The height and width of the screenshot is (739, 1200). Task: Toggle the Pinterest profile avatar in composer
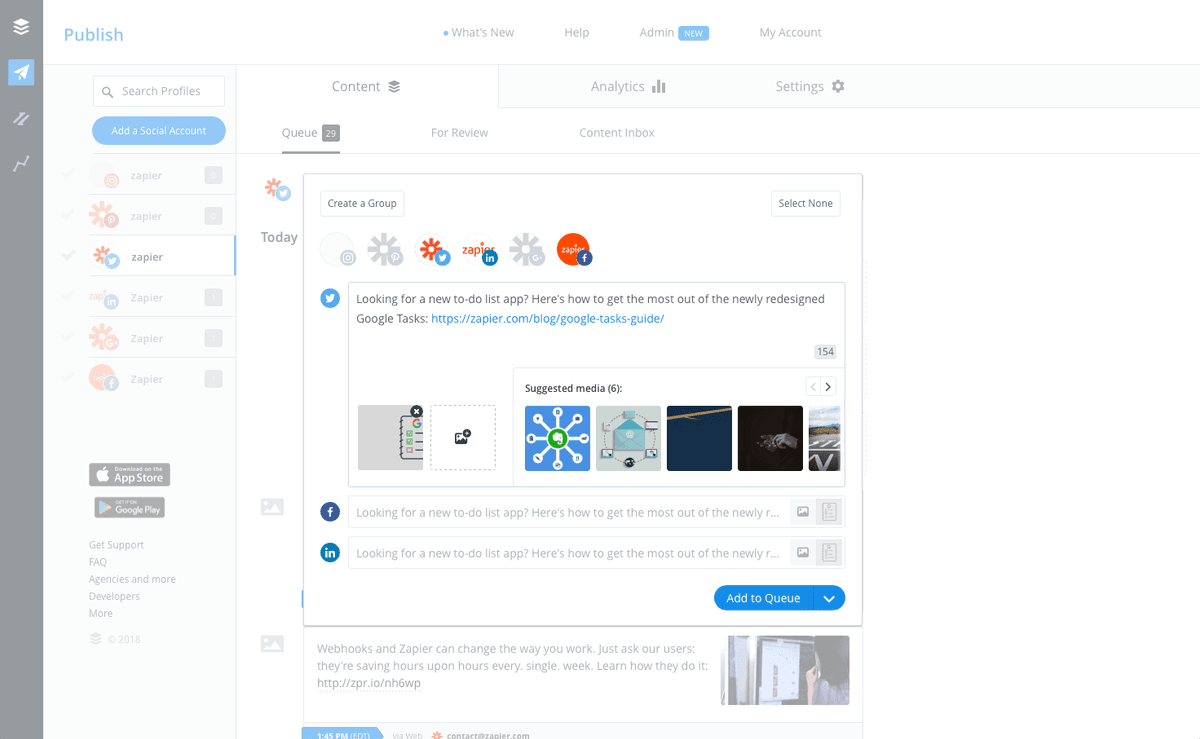coord(385,250)
